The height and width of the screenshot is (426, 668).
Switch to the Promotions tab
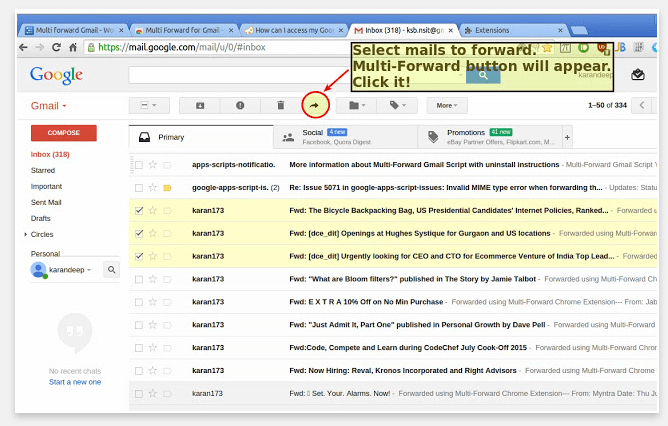click(490, 137)
